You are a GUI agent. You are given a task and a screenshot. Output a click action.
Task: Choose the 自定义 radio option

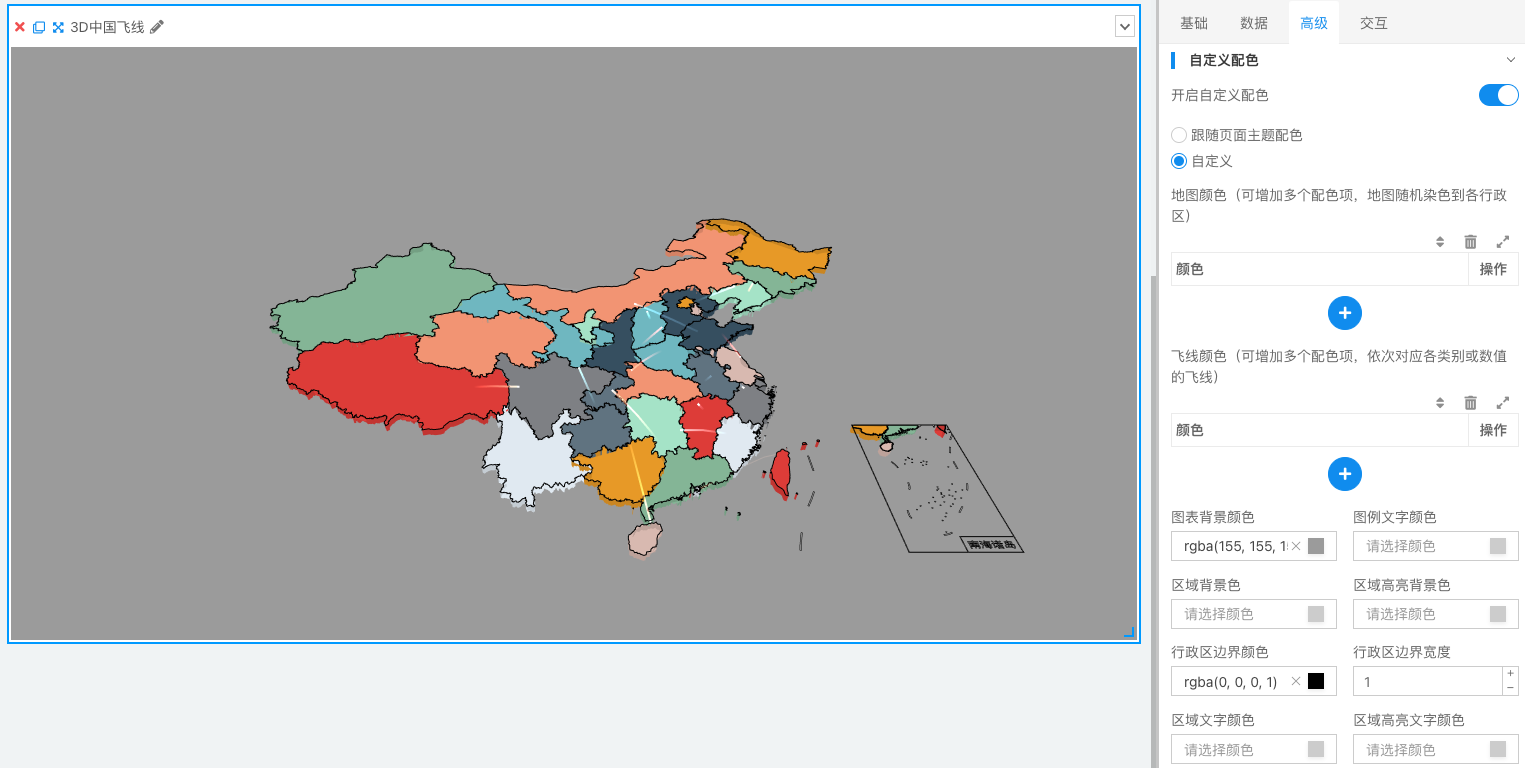click(x=1179, y=161)
